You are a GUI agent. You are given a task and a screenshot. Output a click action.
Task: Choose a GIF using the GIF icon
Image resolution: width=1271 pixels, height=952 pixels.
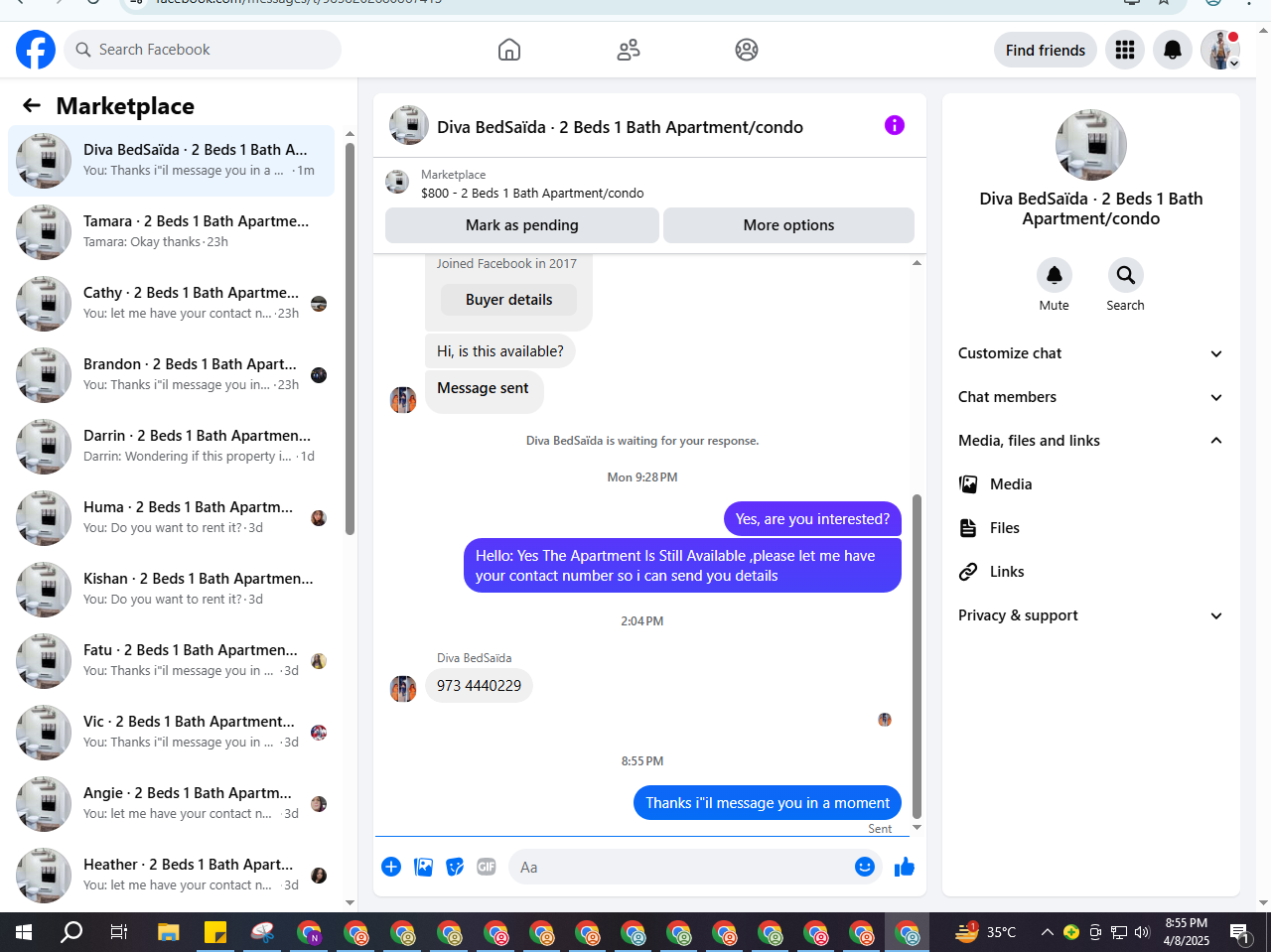click(x=487, y=867)
